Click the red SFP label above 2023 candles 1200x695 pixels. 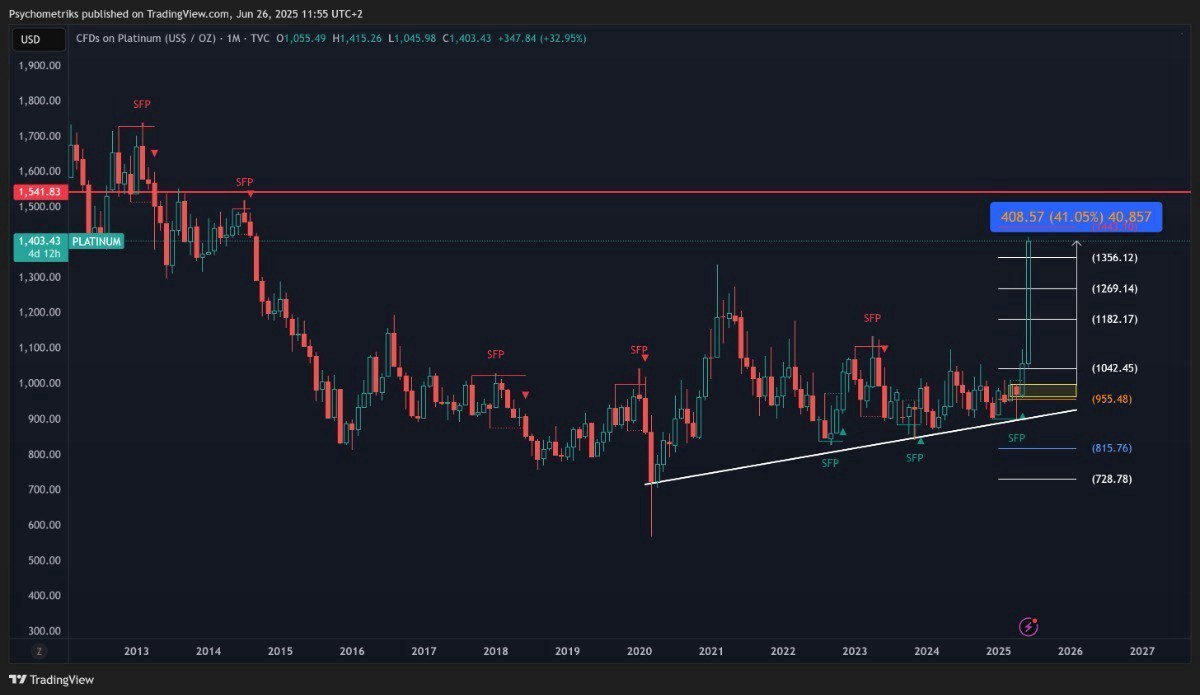pyautogui.click(x=873, y=318)
